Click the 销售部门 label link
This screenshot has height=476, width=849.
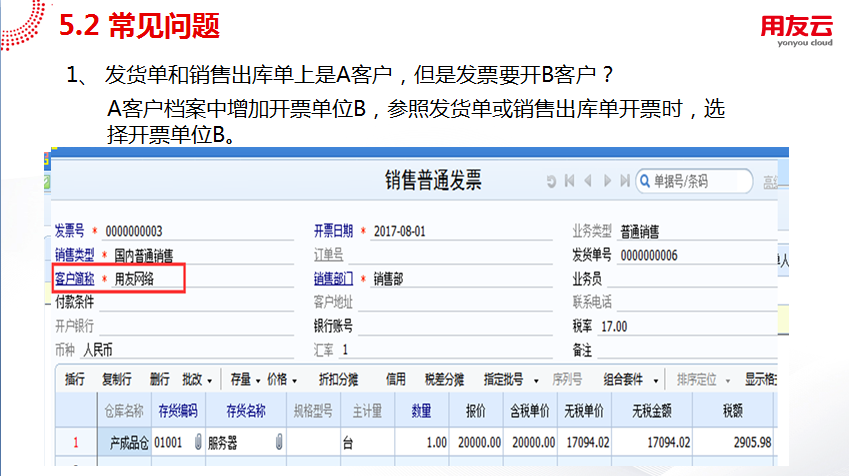334,278
